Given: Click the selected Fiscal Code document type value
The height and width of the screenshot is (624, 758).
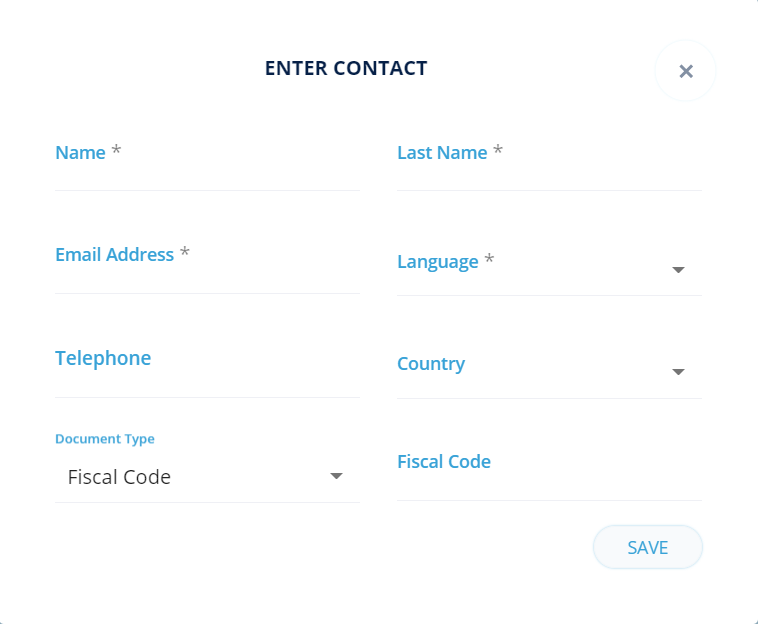Looking at the screenshot, I should pyautogui.click(x=119, y=477).
